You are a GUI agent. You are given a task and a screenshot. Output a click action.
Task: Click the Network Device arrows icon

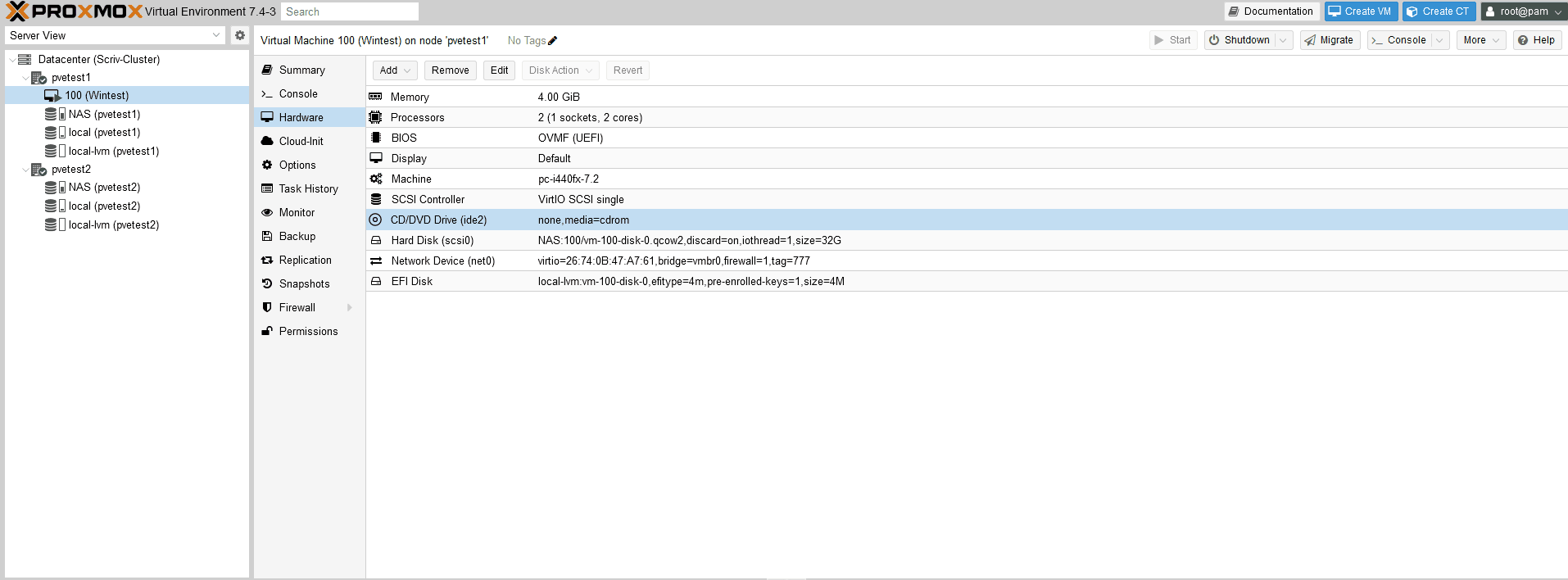point(375,261)
